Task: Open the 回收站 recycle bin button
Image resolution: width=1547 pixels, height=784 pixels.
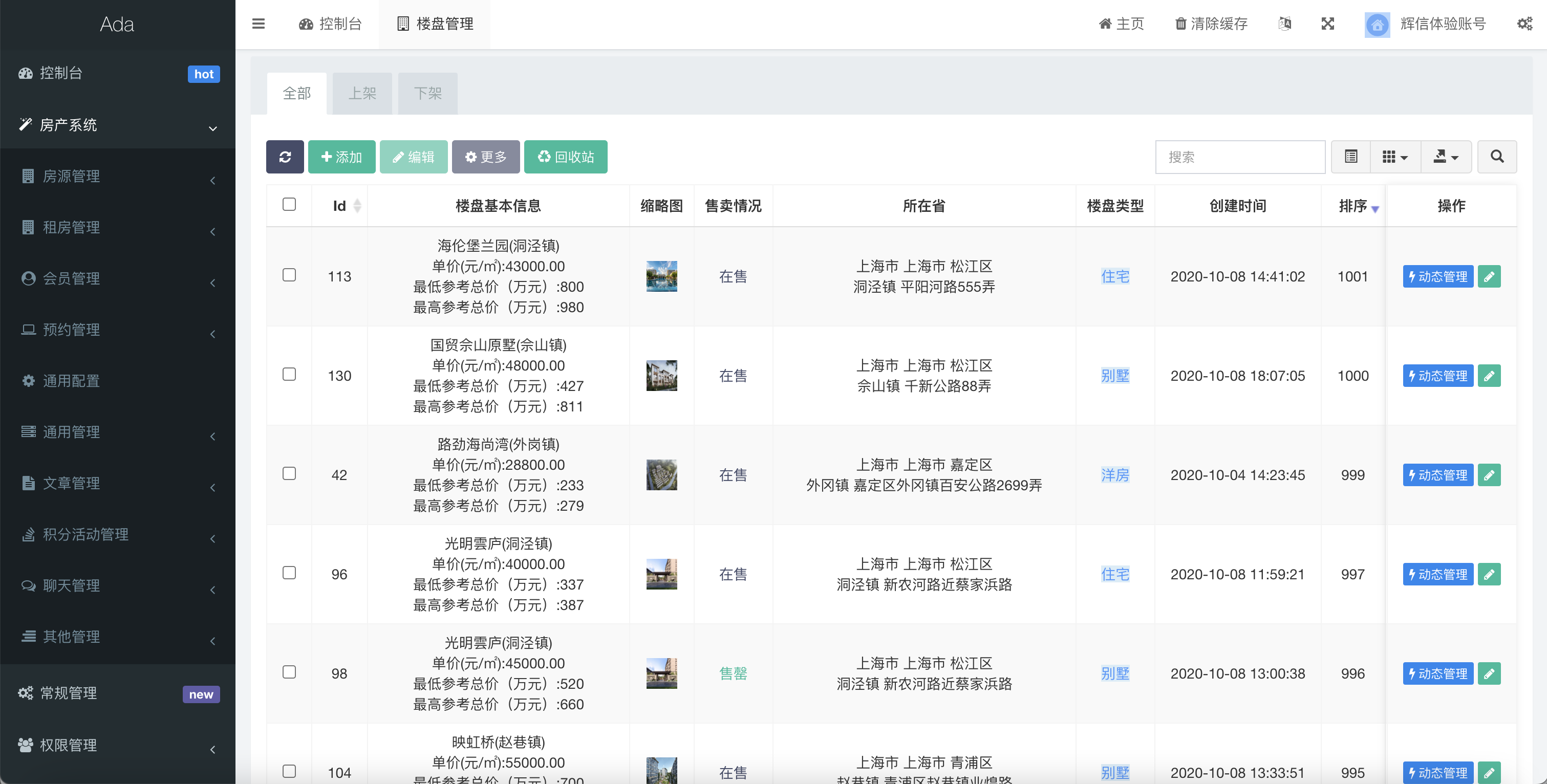Action: click(565, 157)
